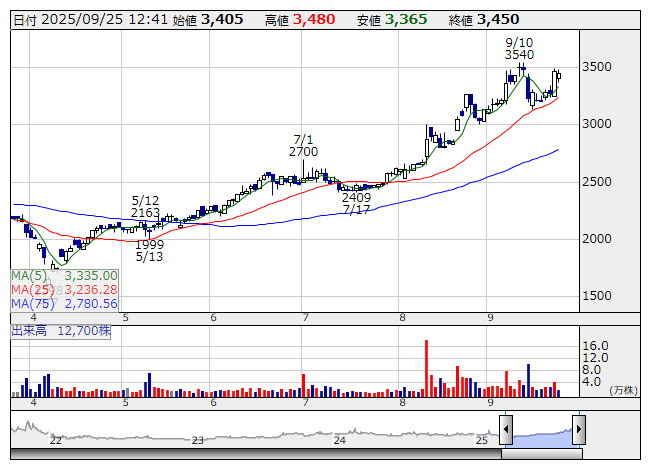The height and width of the screenshot is (470, 653).
Task: Click the 5/13 1999 low annotation
Action: (150, 250)
